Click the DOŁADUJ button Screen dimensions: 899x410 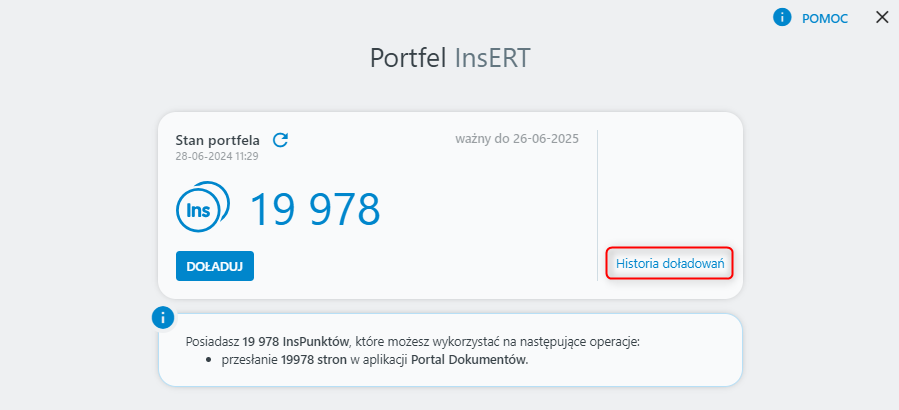coord(215,266)
